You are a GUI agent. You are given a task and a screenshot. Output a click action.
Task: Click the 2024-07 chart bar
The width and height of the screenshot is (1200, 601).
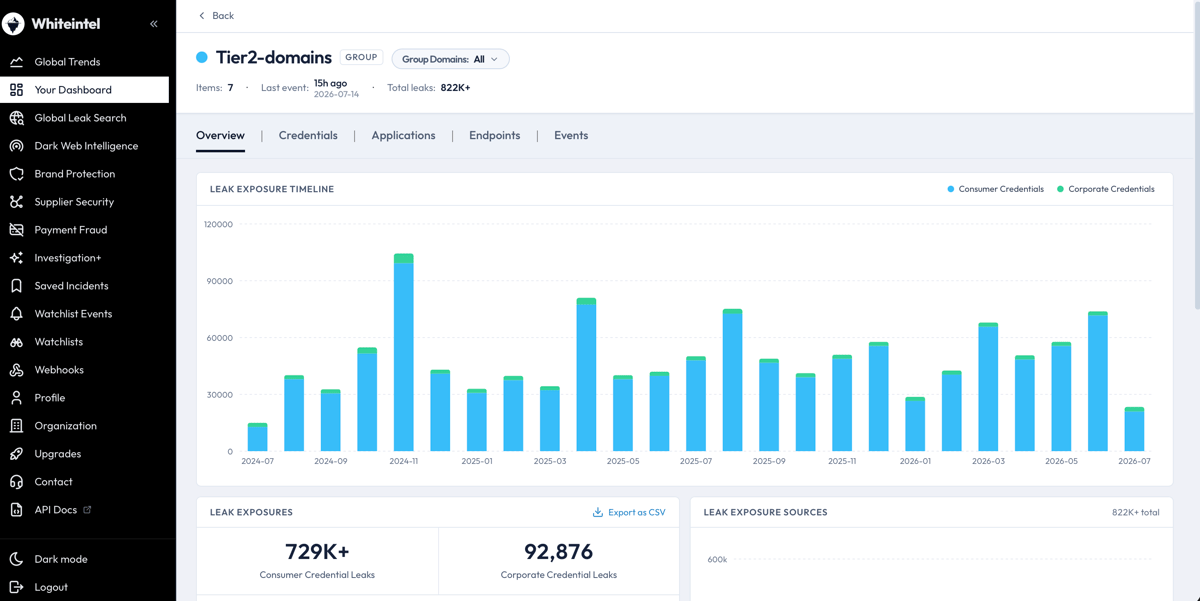point(257,437)
